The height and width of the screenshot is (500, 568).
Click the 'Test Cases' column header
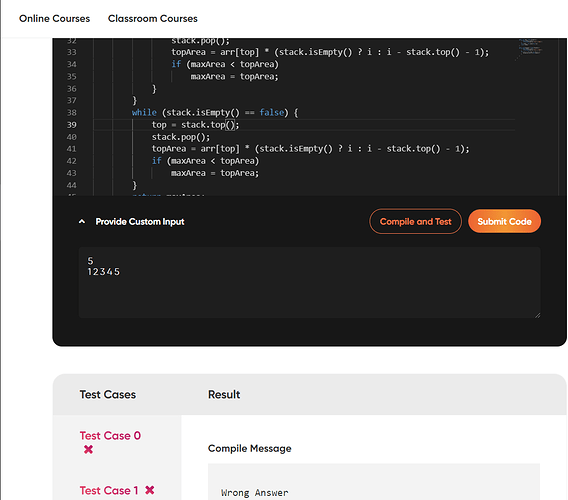[x=108, y=395]
